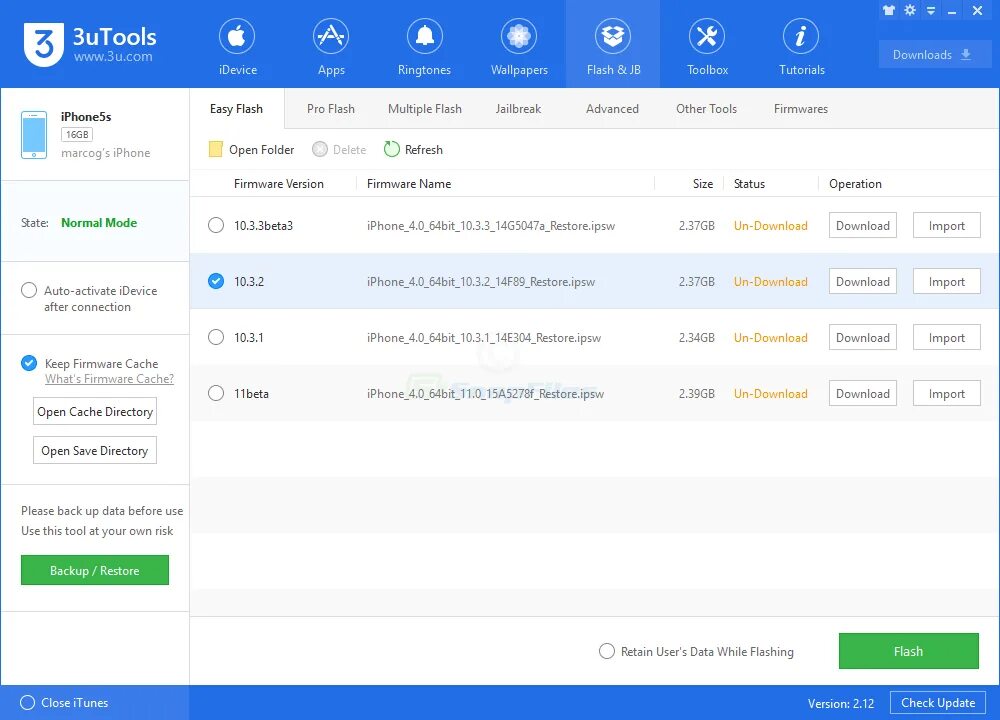Click the Size column header

[x=703, y=184]
